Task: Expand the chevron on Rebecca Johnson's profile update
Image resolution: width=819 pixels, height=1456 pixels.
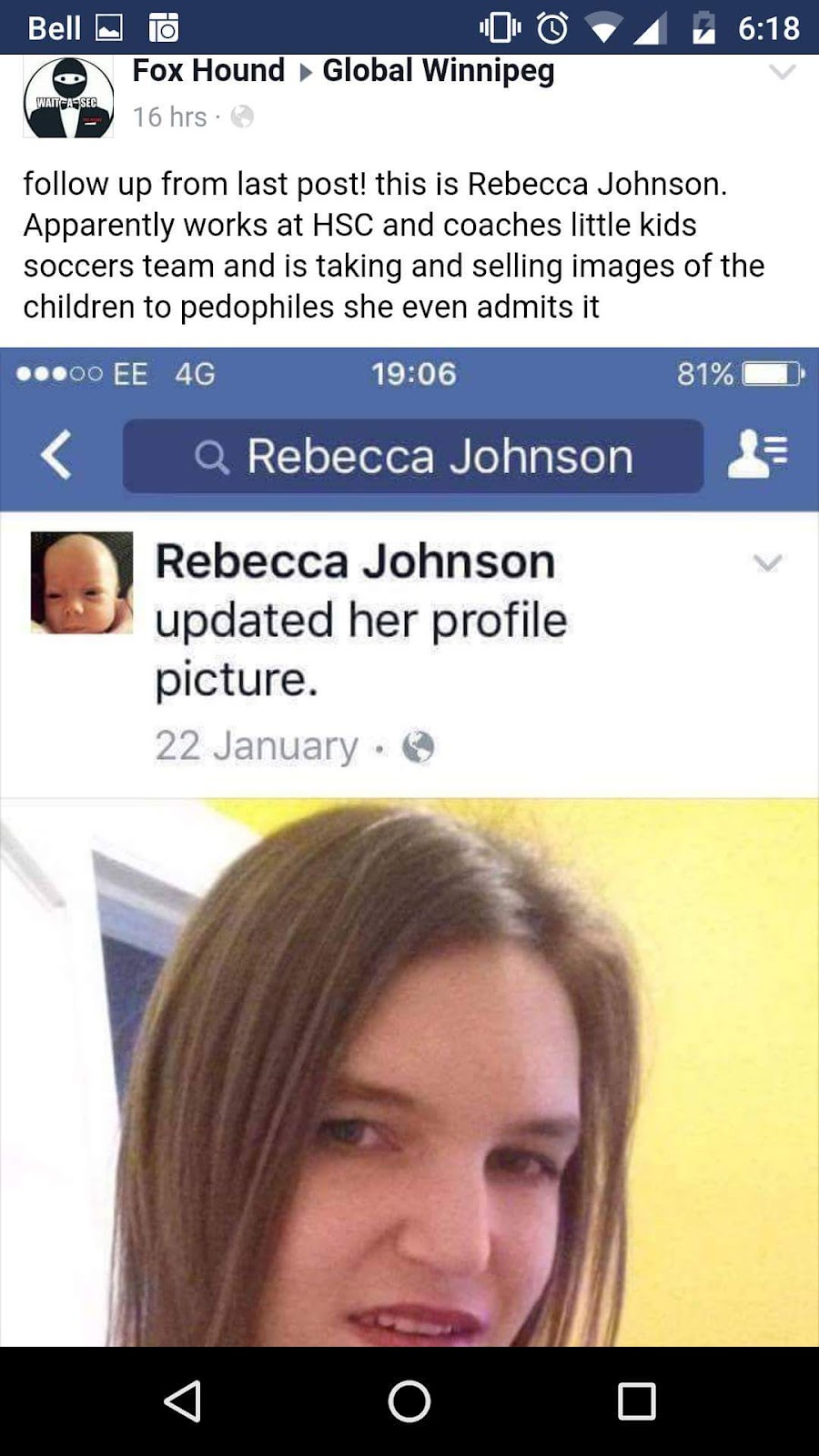Action: [x=767, y=563]
